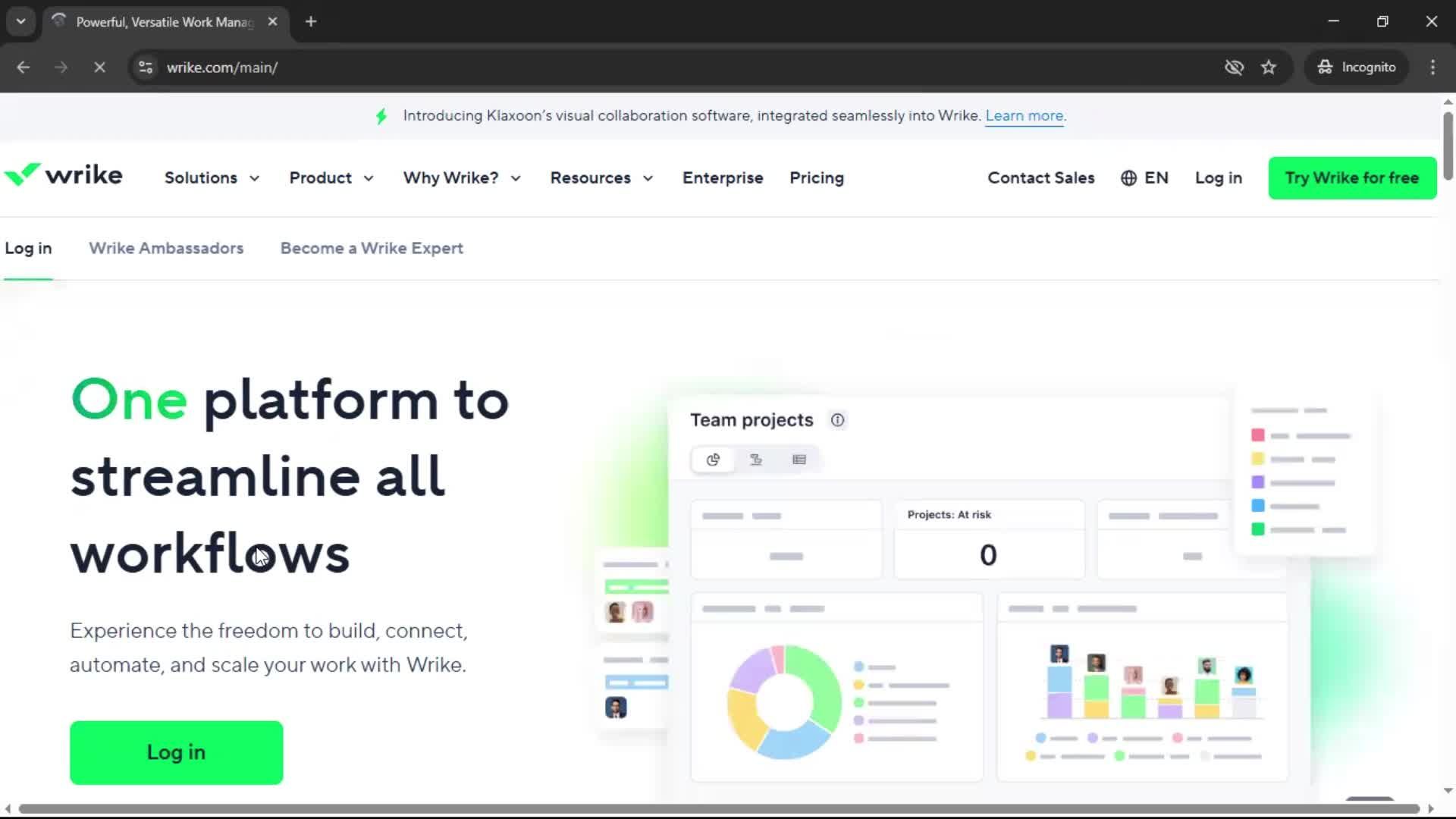The image size is (1456, 819).
Task: Click the third-party cookies blocked eye icon
Action: tap(1234, 67)
